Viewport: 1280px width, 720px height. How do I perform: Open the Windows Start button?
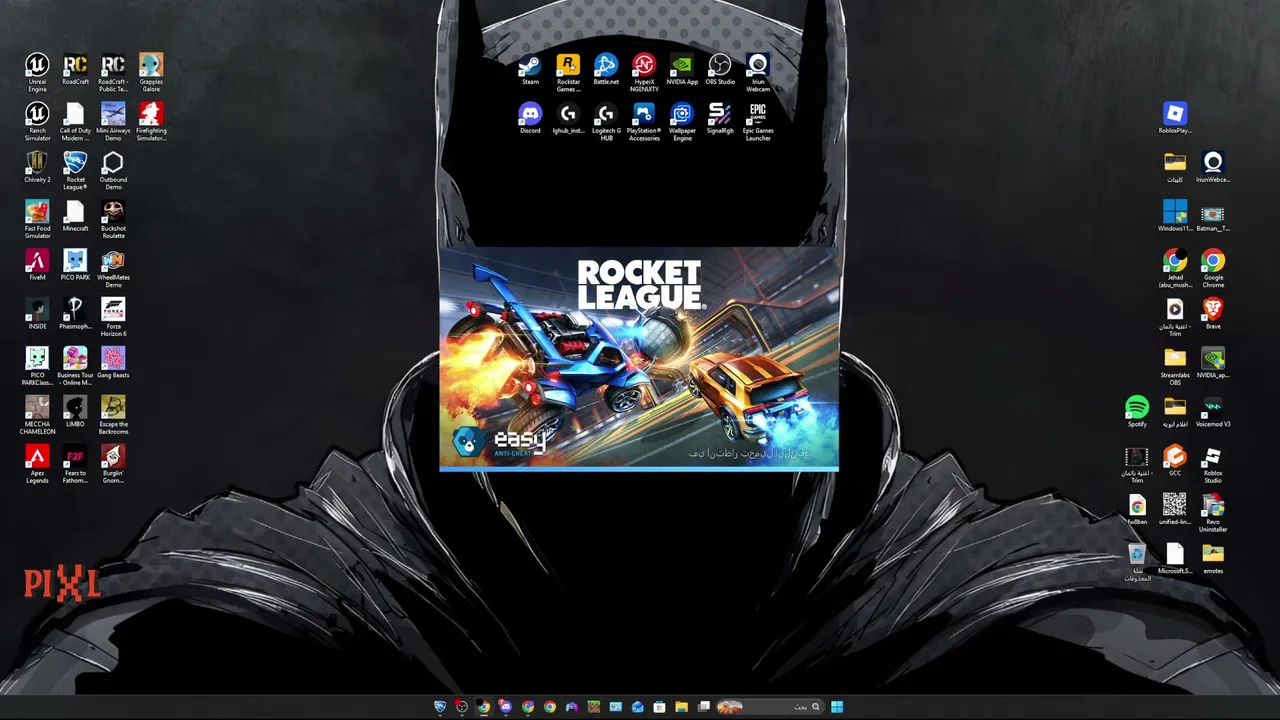[x=837, y=707]
